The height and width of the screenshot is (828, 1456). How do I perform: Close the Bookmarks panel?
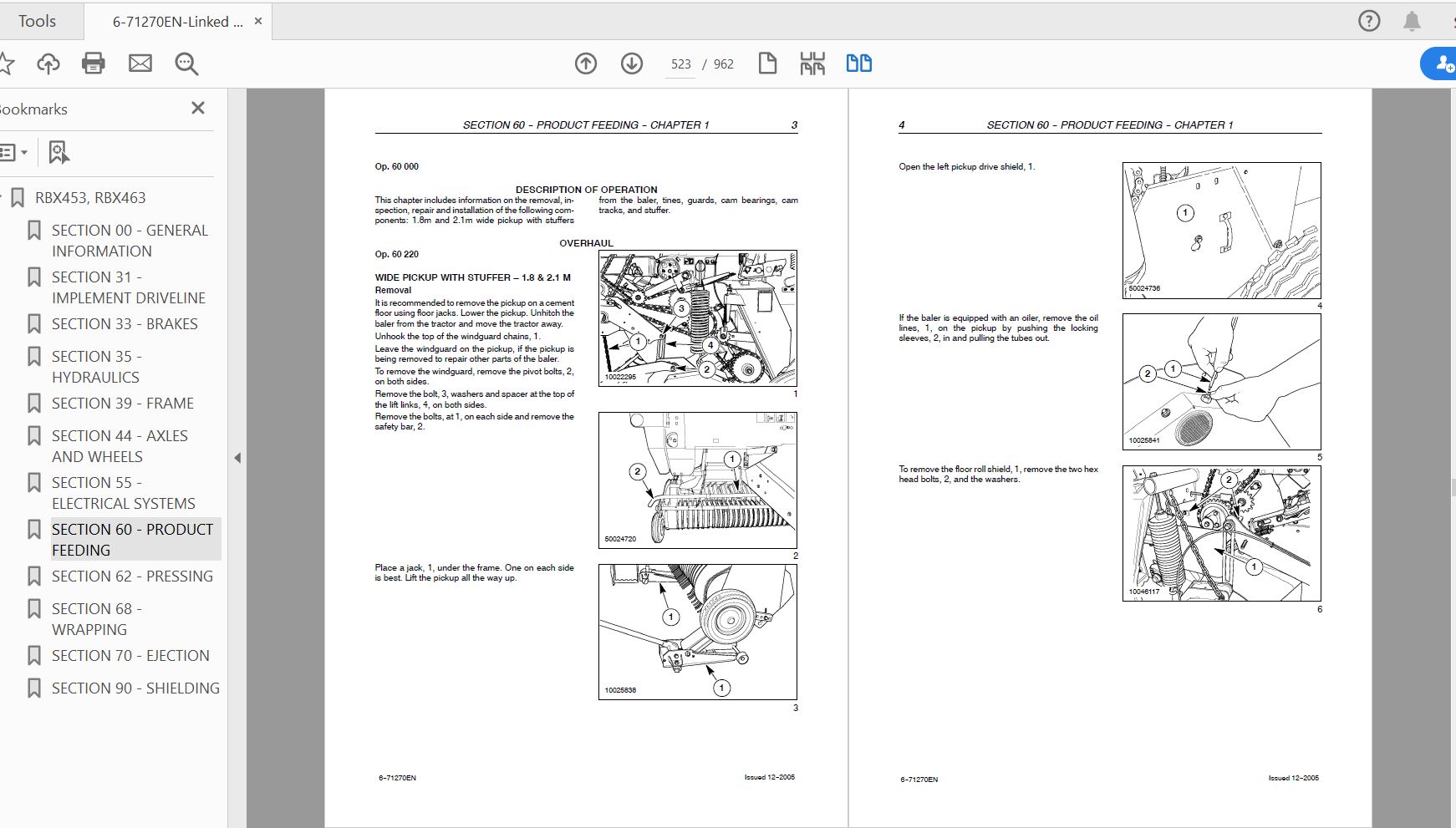tap(198, 108)
